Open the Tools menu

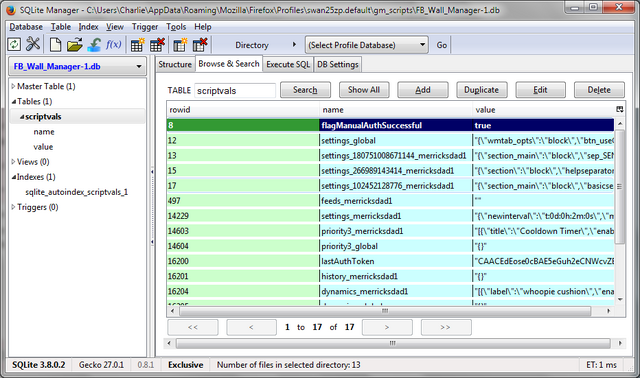[176, 27]
